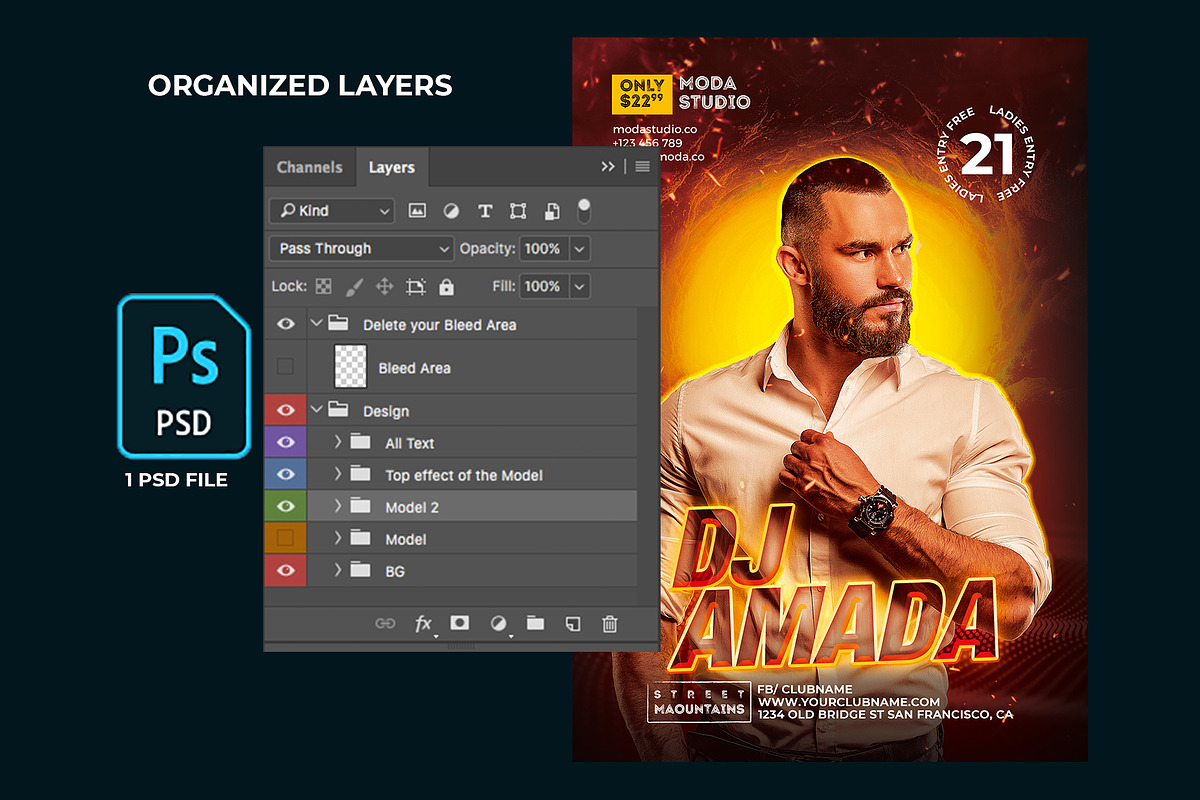Filter layers by smart objects icon
Image resolution: width=1200 pixels, height=800 pixels.
point(552,211)
